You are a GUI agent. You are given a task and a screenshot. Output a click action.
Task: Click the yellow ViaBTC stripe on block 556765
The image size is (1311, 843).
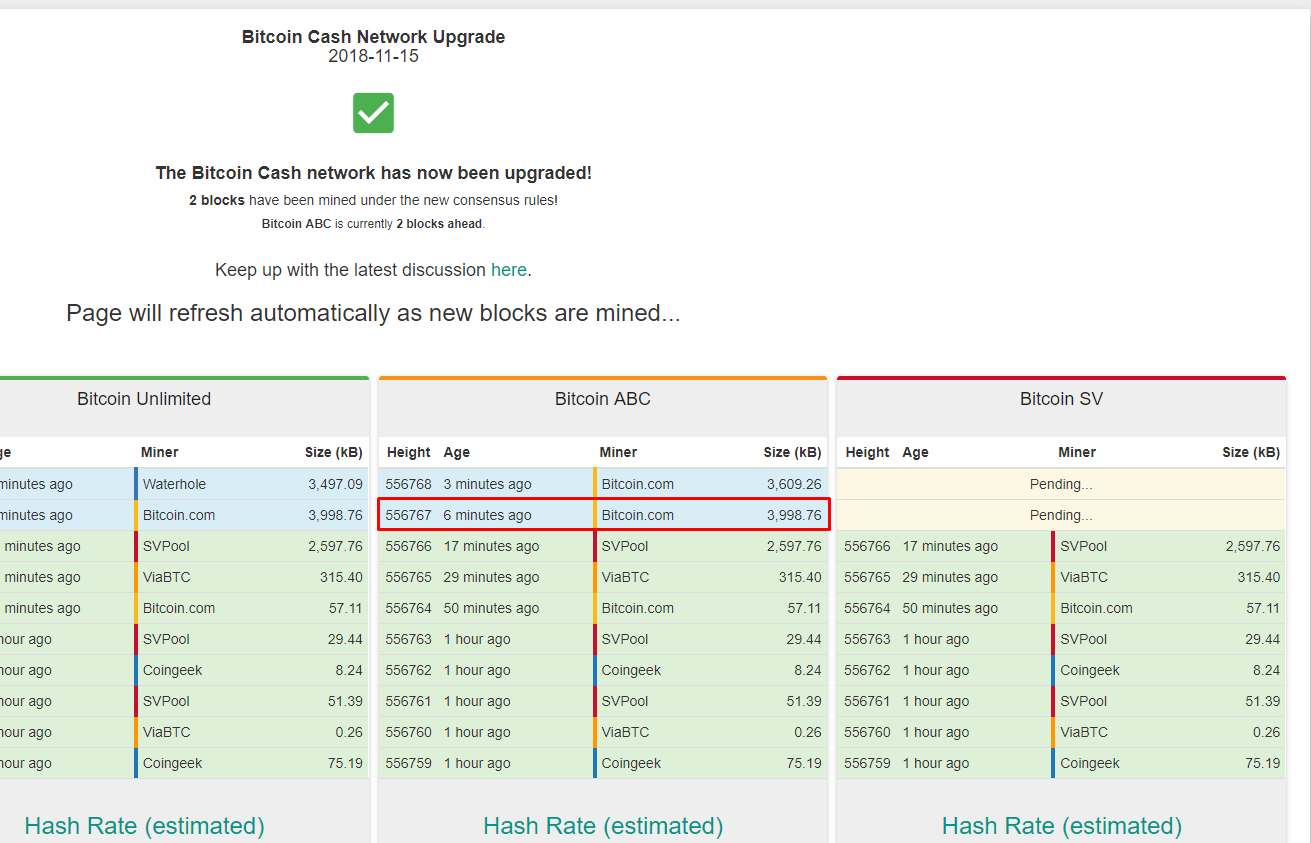click(x=594, y=577)
